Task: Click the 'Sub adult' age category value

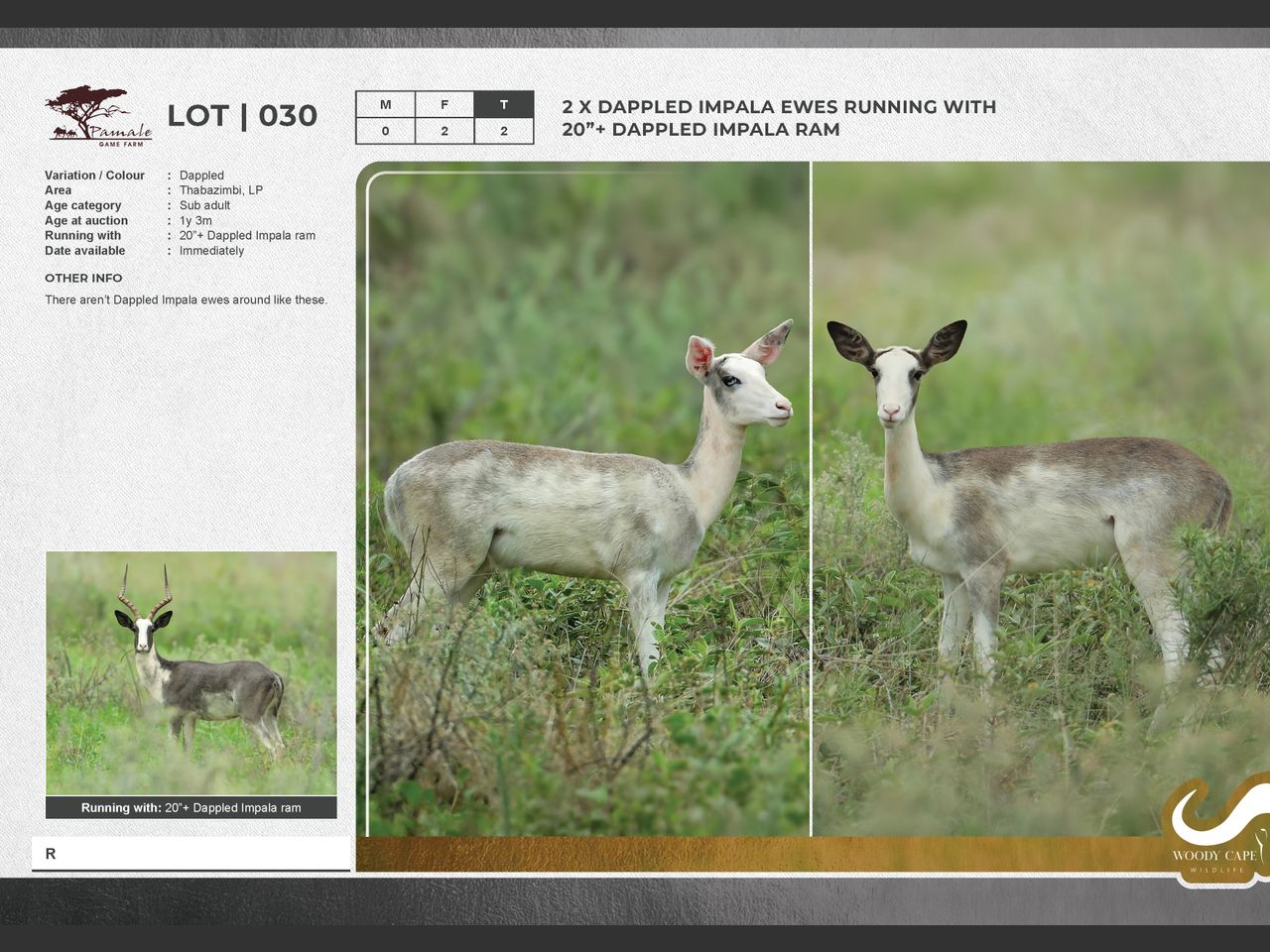Action: (204, 205)
